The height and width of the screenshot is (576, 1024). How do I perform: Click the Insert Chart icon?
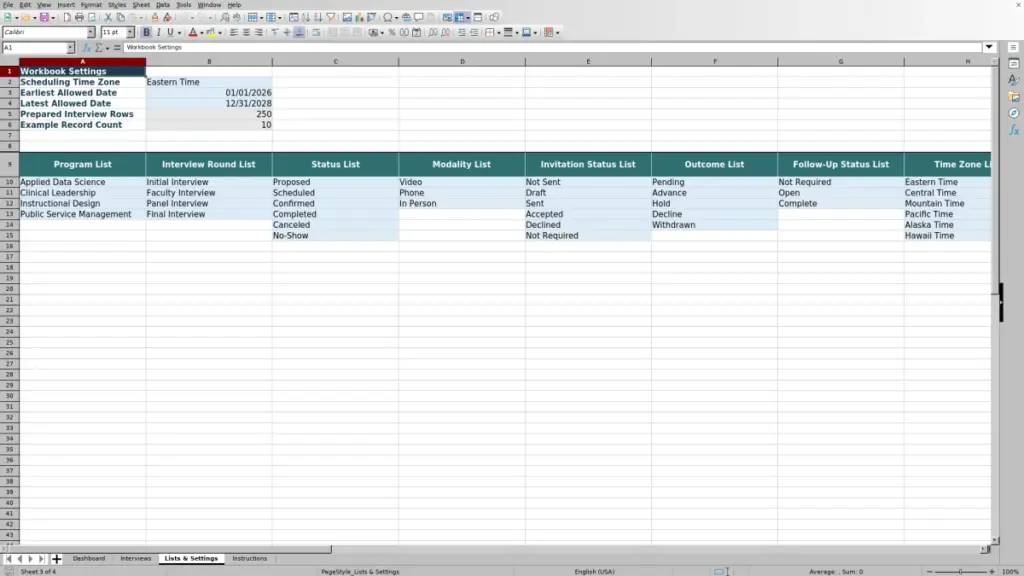pos(359,18)
